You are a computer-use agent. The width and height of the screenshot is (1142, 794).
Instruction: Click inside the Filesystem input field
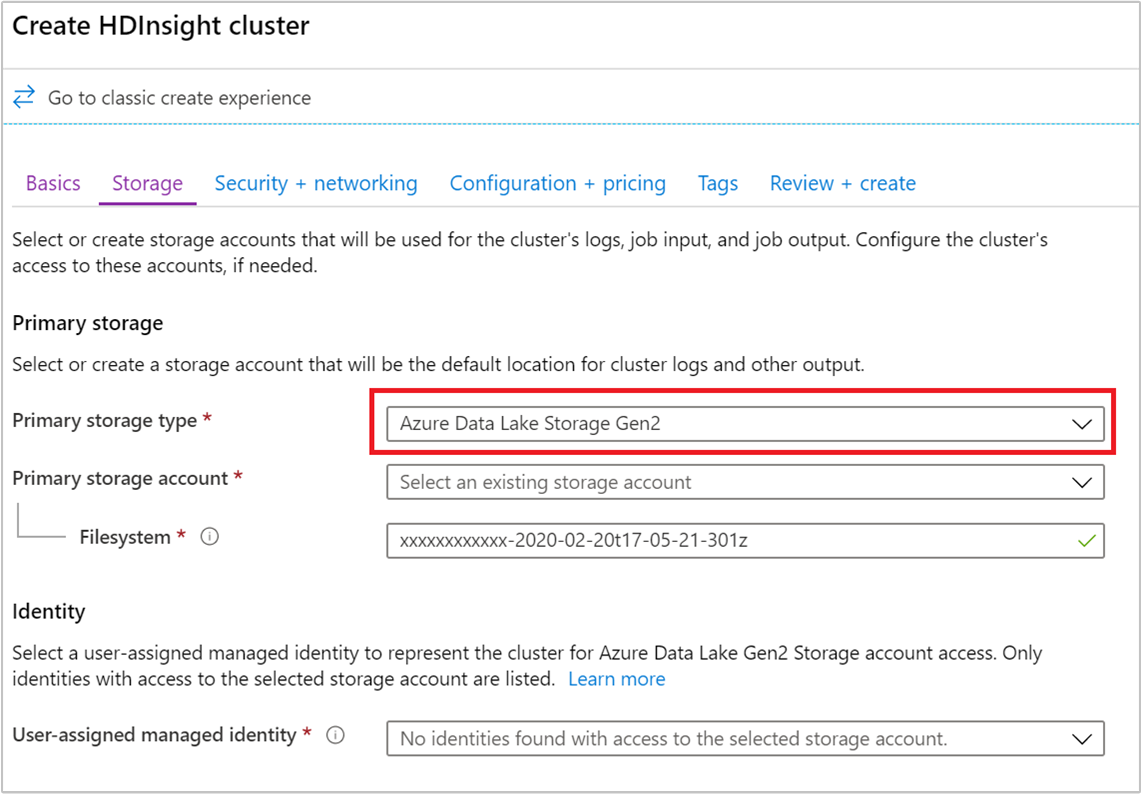click(x=700, y=541)
